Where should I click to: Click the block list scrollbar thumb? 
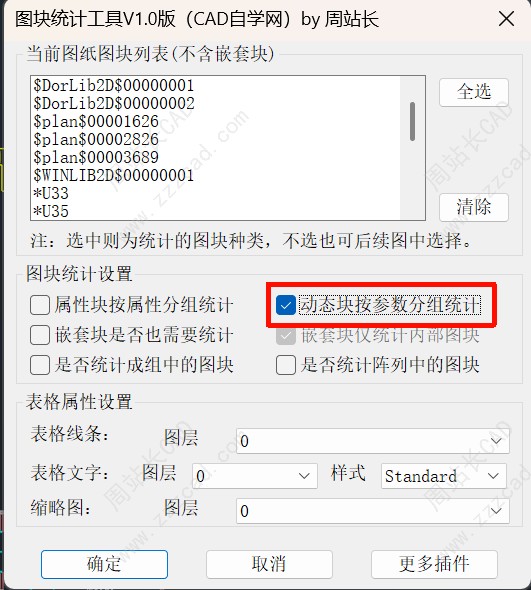coord(412,122)
